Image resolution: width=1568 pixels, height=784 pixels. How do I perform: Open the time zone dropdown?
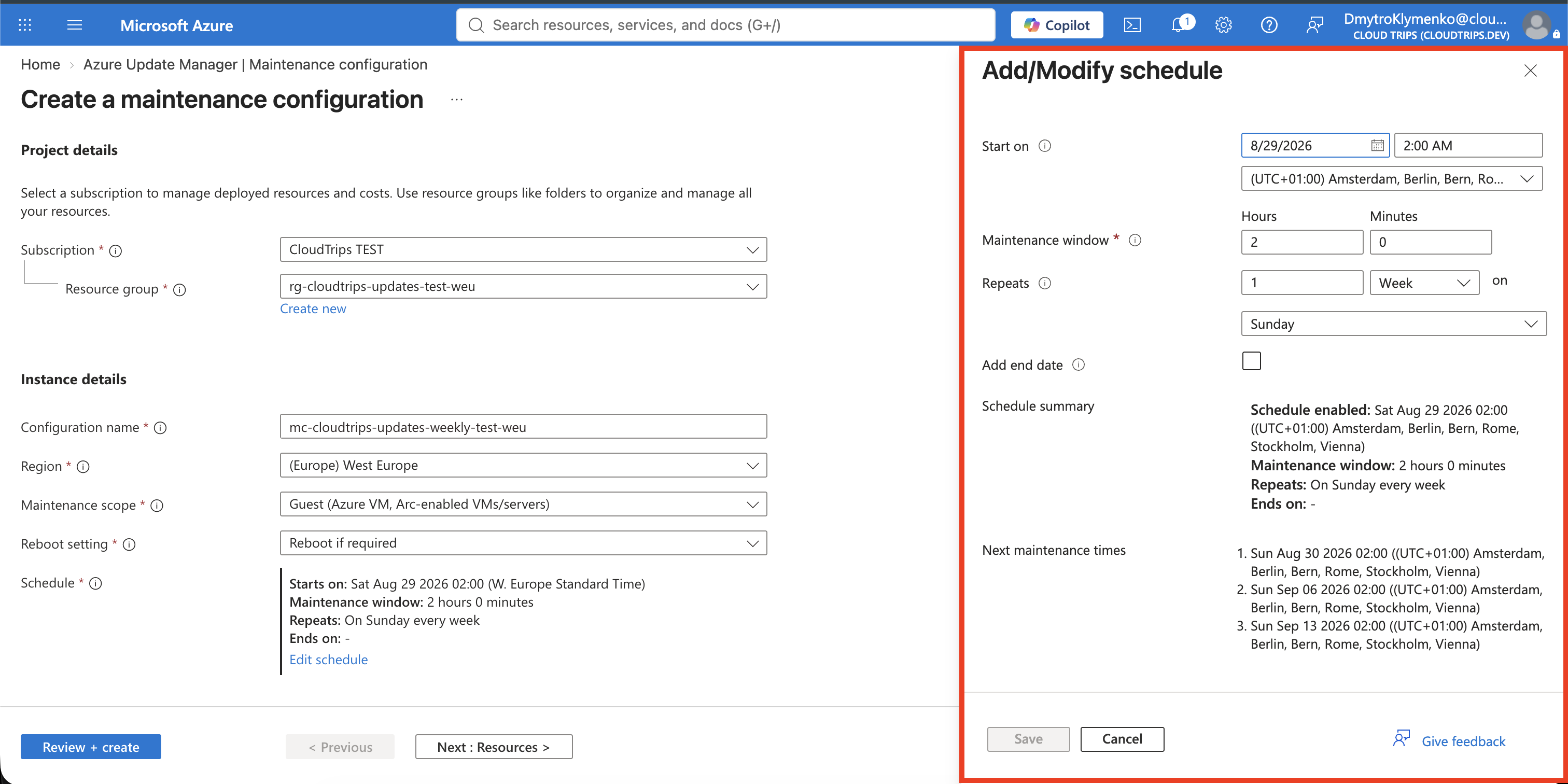tap(1392, 178)
